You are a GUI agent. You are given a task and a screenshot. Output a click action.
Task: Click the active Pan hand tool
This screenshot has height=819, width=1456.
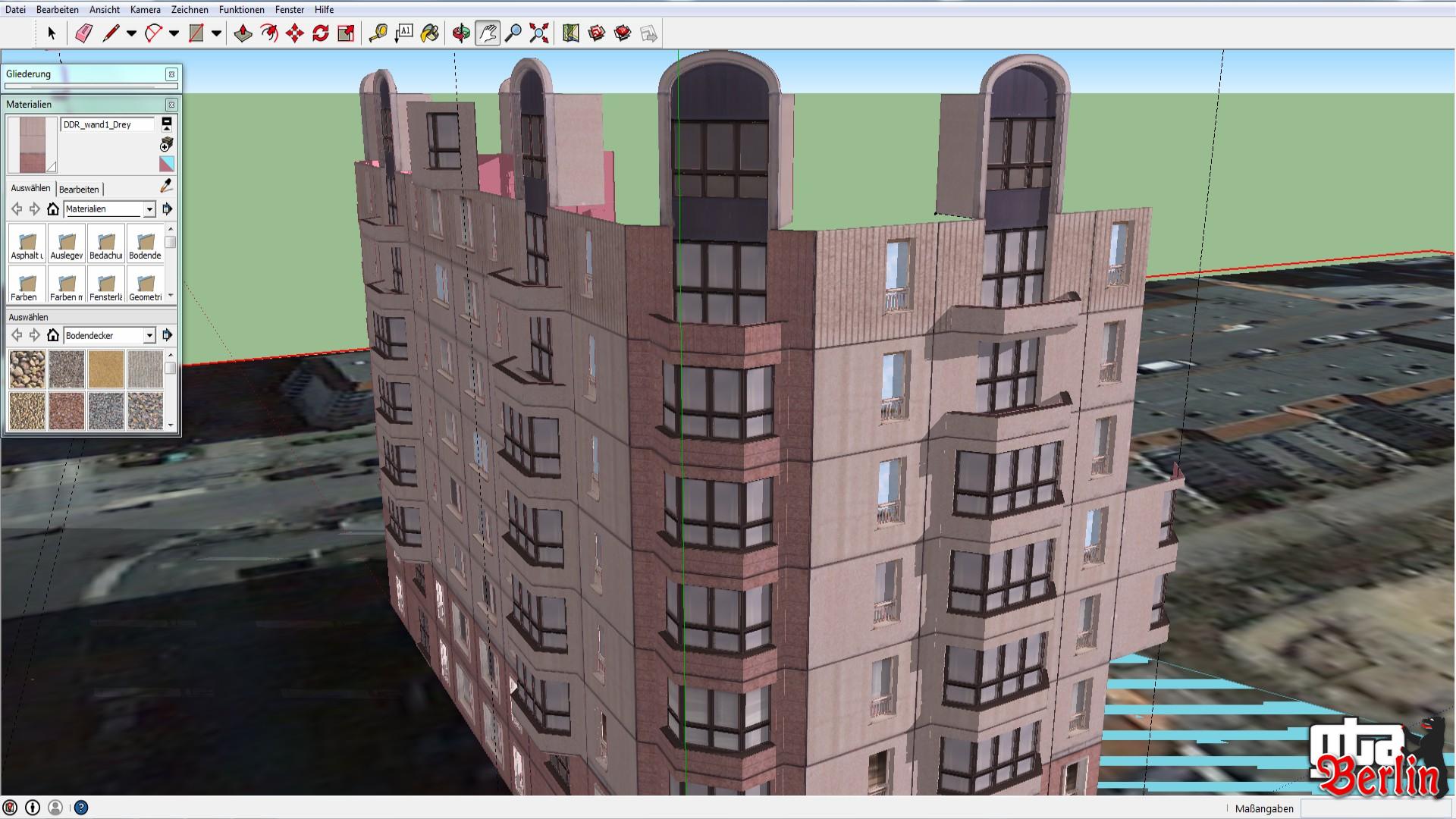click(488, 33)
